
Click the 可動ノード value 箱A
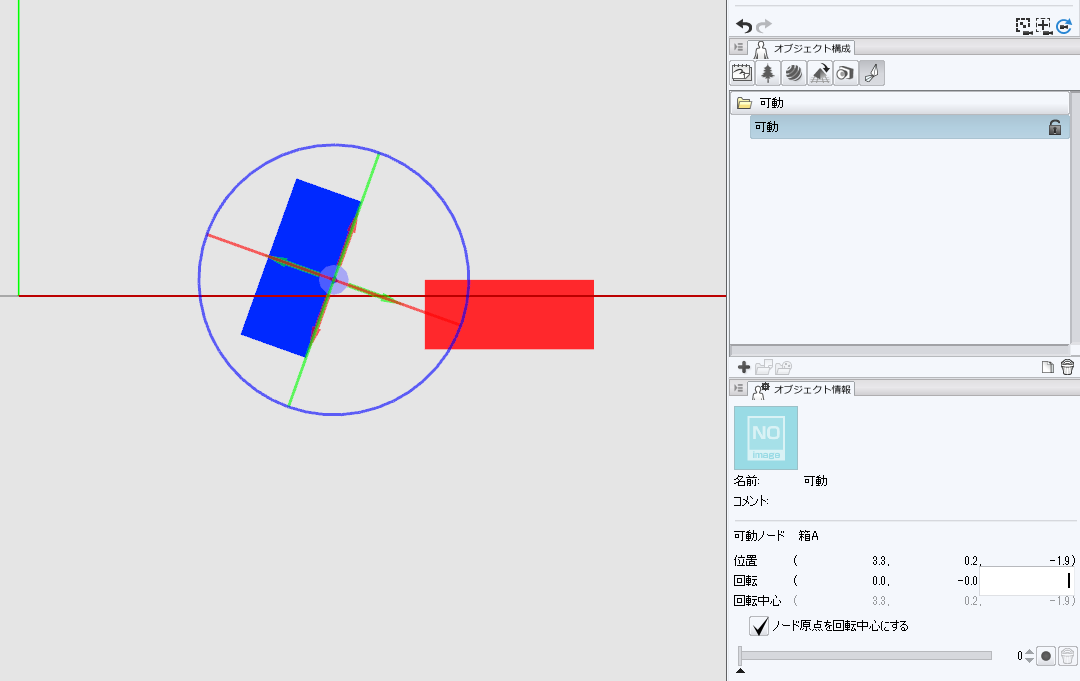click(x=809, y=535)
